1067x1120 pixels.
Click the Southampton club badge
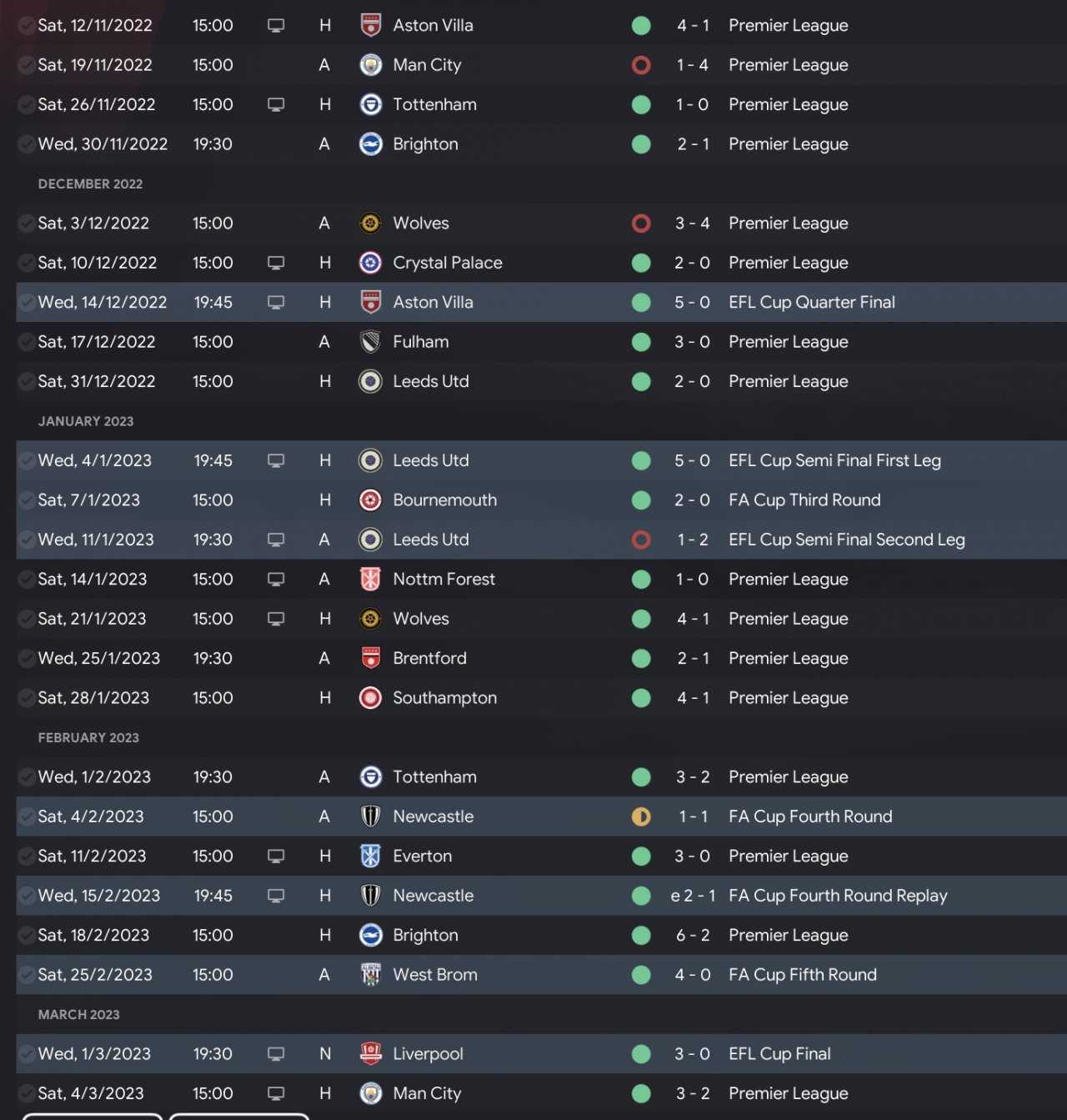370,698
